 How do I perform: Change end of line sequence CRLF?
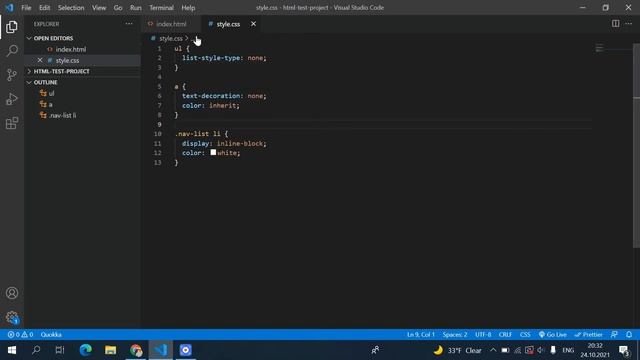pyautogui.click(x=505, y=335)
